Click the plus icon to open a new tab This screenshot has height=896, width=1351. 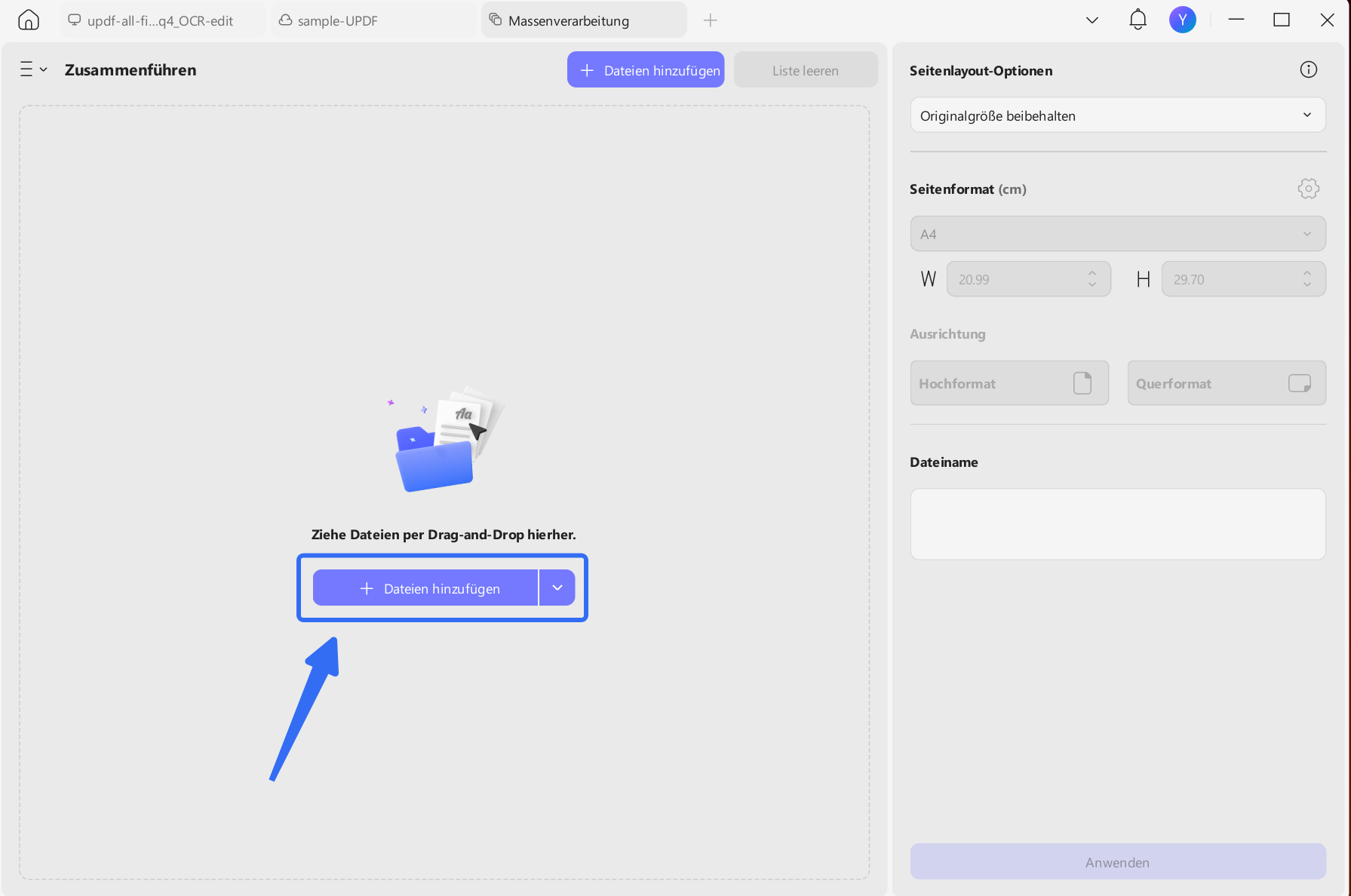click(710, 20)
